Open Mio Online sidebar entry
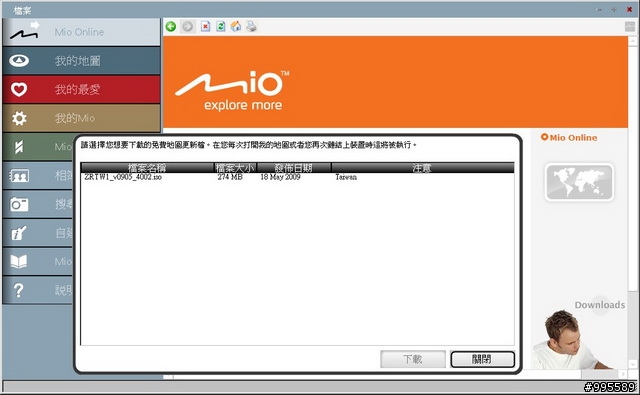 [81, 32]
